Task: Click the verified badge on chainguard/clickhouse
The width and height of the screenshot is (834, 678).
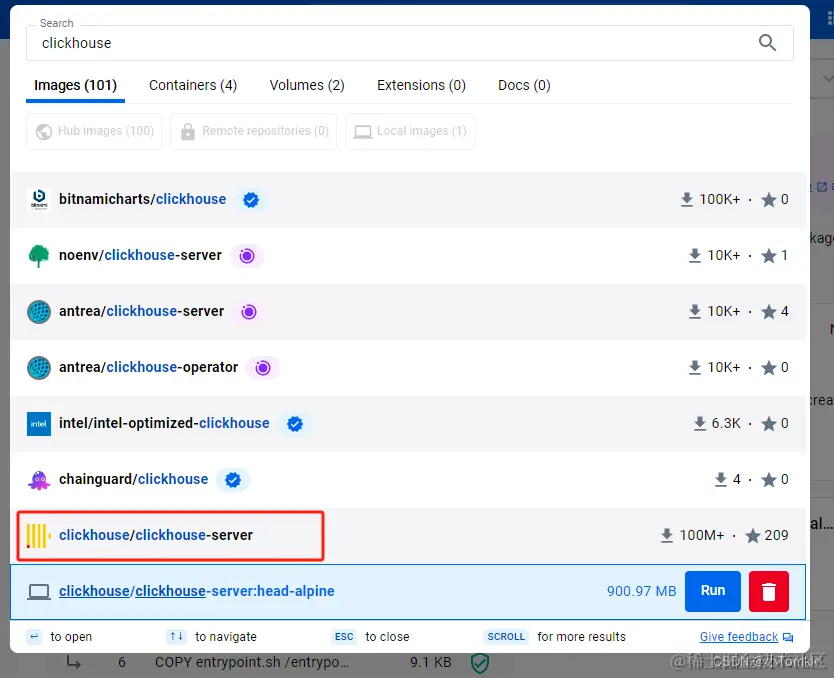Action: pos(233,480)
